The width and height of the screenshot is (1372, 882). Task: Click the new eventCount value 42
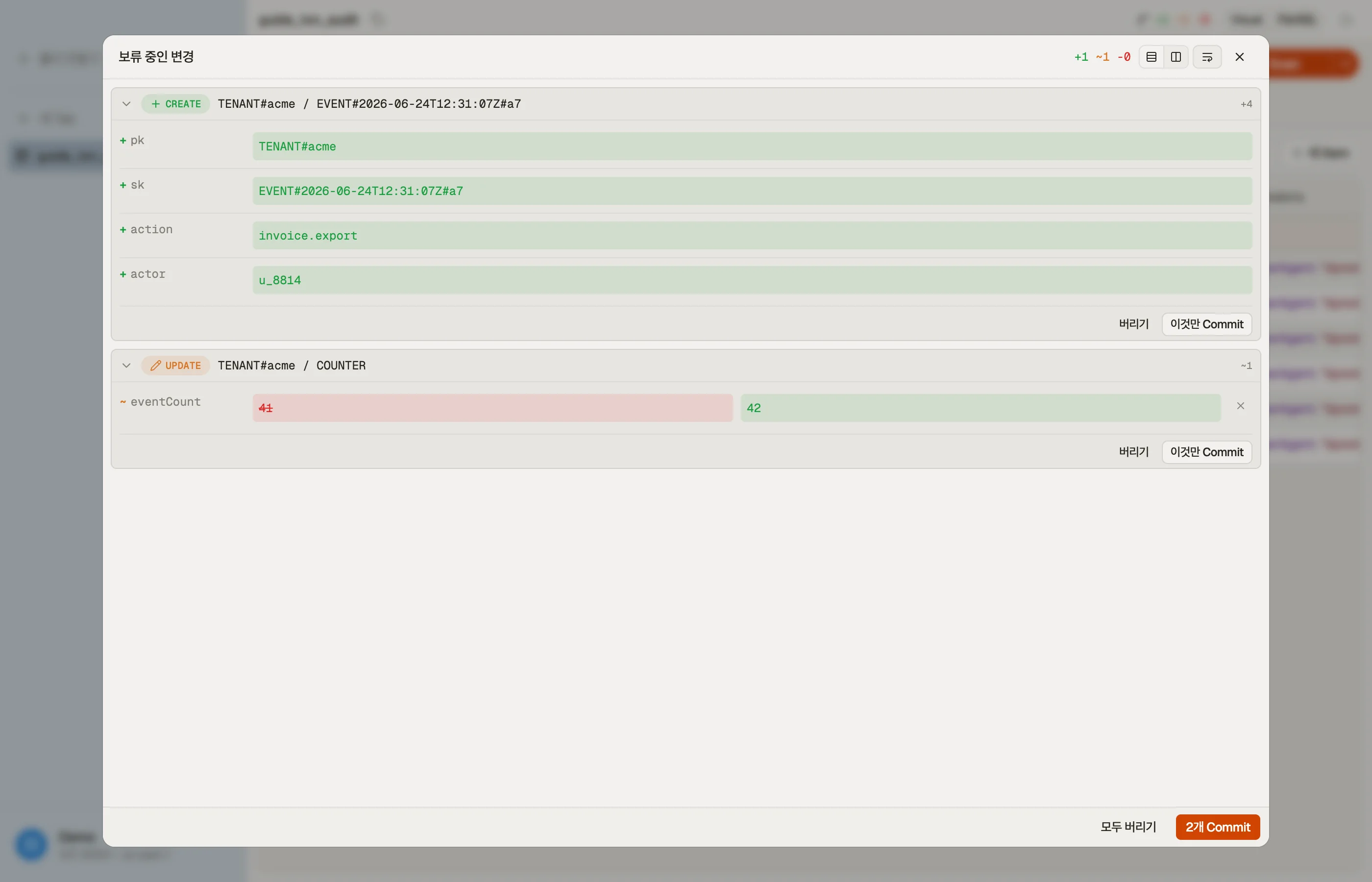[980, 408]
